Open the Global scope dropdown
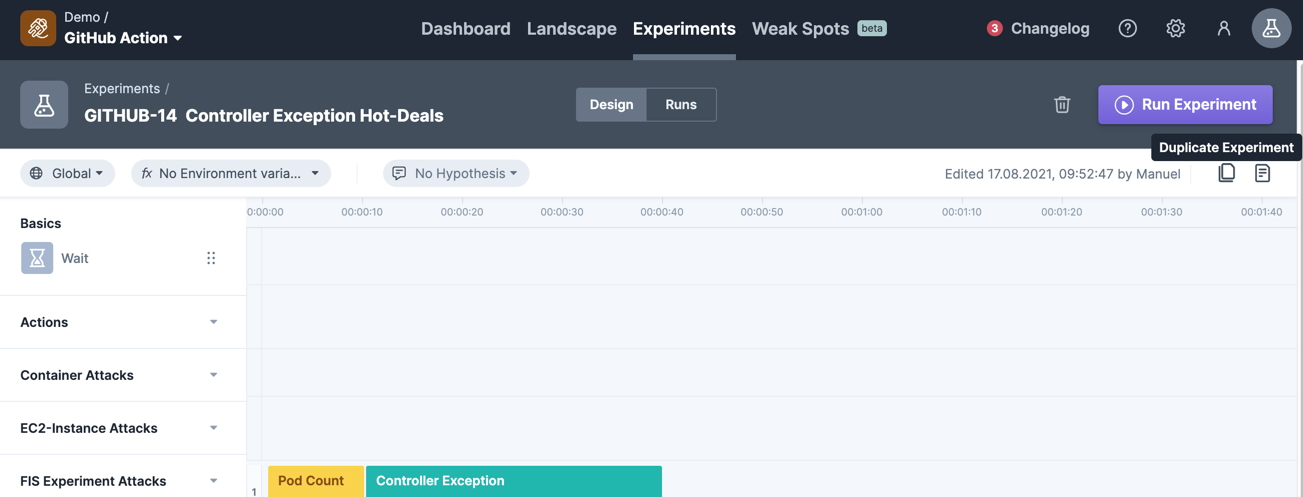 67,173
